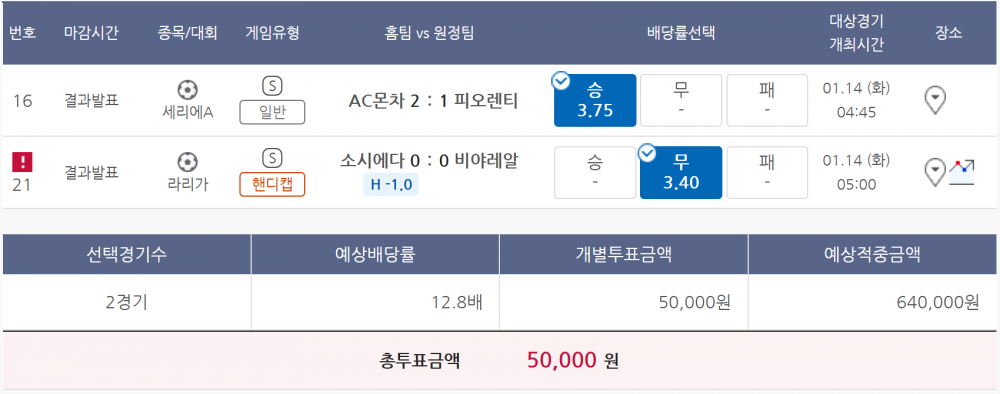
Task: Click the red exclamation alert icon
Action: (x=22, y=162)
